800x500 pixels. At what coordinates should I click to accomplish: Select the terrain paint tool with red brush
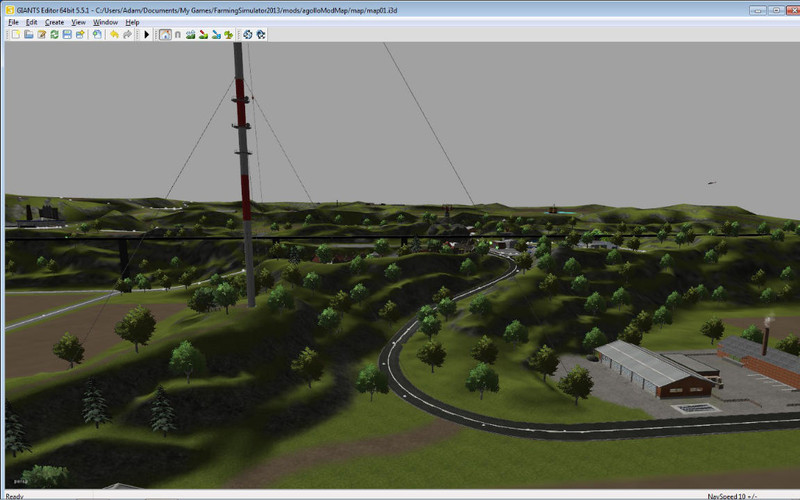tap(203, 34)
